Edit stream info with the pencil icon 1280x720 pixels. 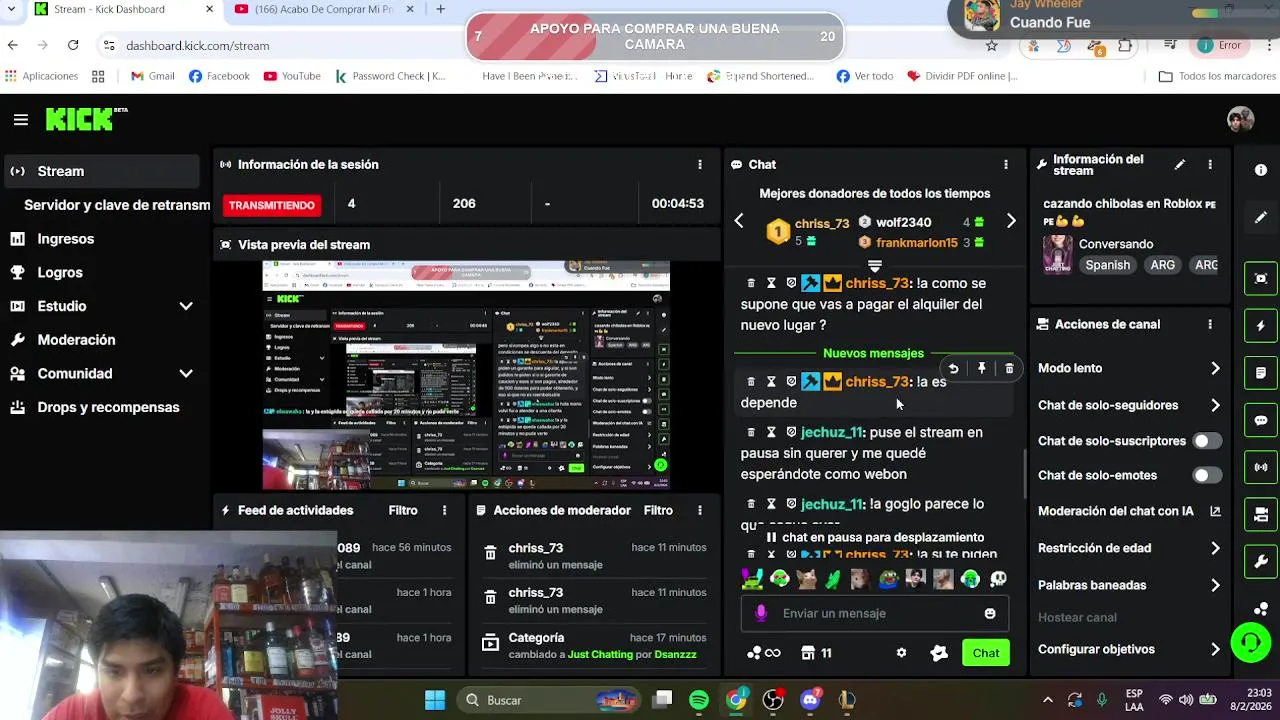coord(1180,164)
